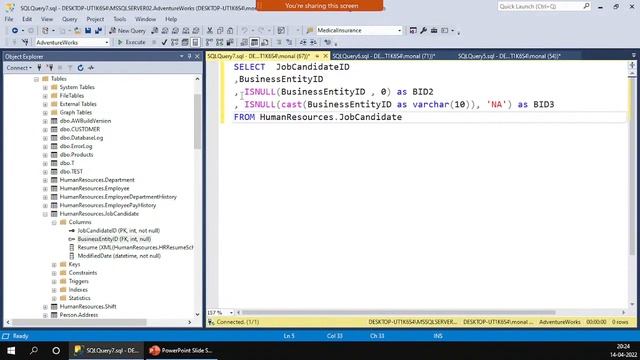The width and height of the screenshot is (640, 360).
Task: Parse query using the checkmark icon
Action: click(x=164, y=42)
